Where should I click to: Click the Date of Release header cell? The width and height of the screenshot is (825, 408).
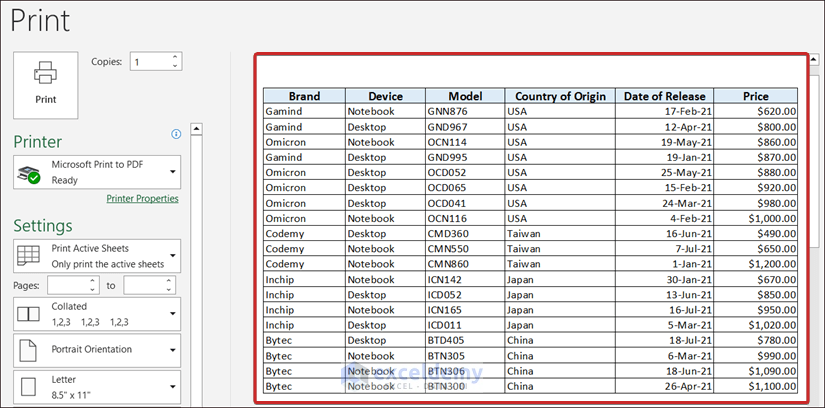pyautogui.click(x=665, y=96)
